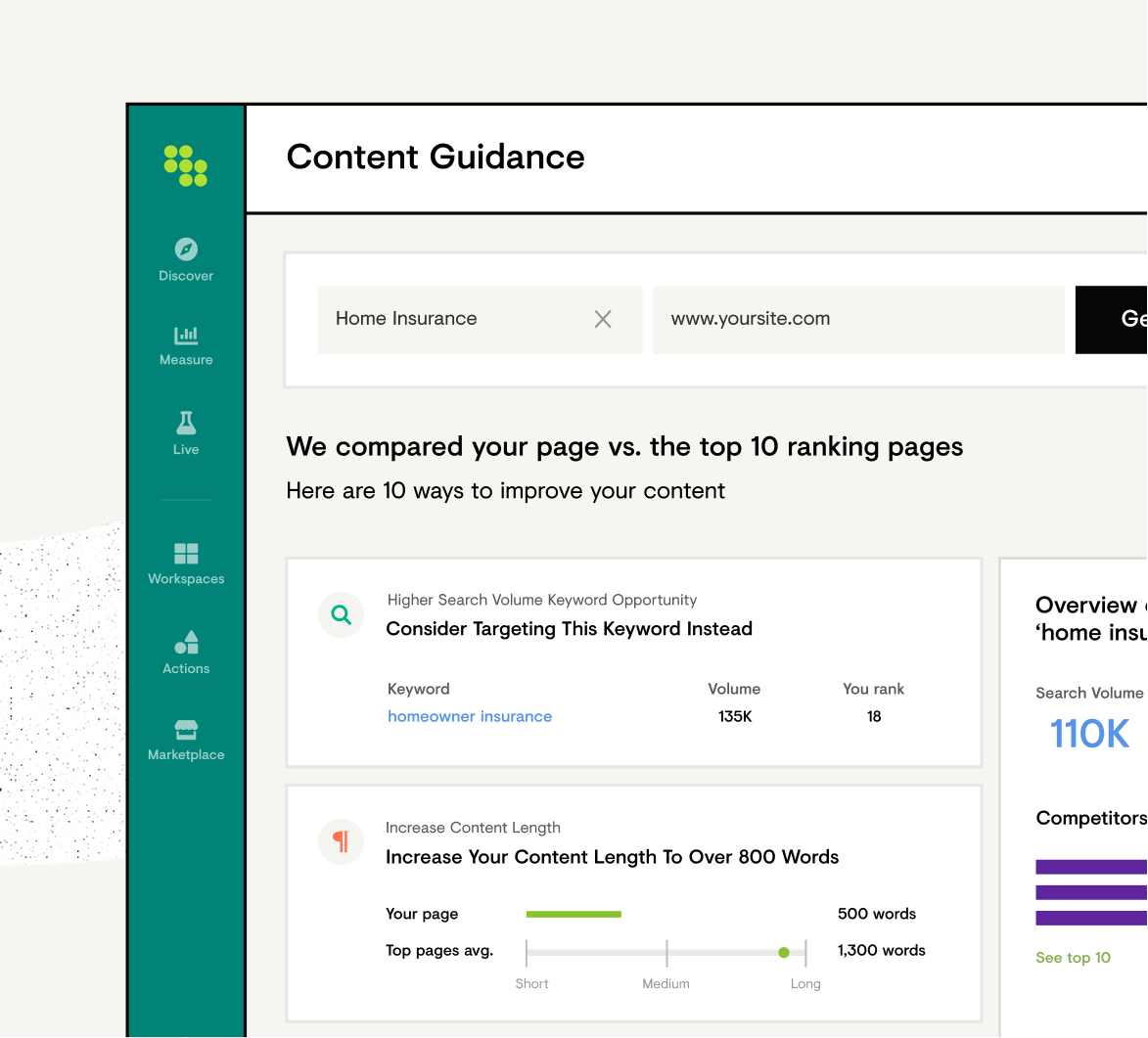Click the orange paragraph content length icon
Image resolution: width=1148 pixels, height=1038 pixels.
click(342, 841)
